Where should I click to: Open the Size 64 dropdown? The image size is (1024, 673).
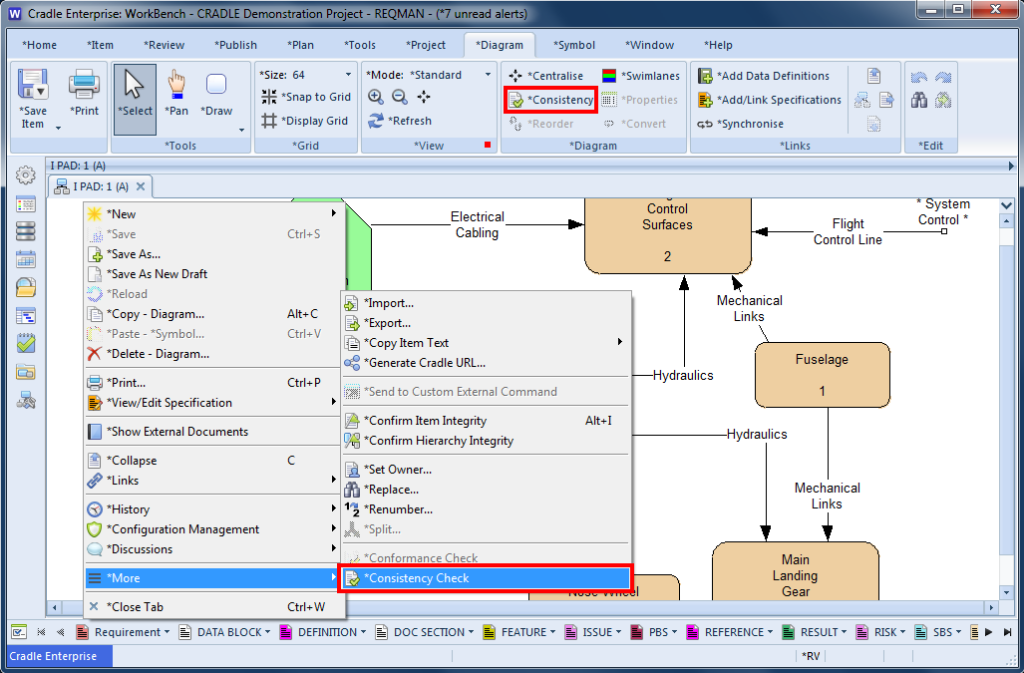348,75
